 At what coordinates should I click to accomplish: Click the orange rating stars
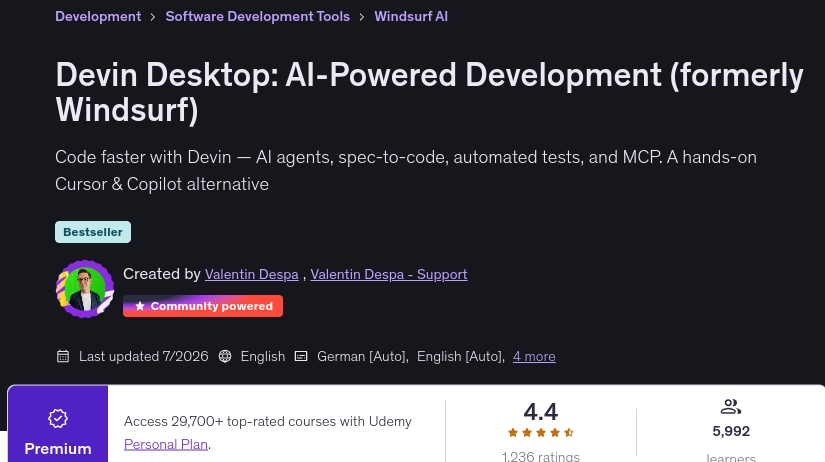[540, 433]
